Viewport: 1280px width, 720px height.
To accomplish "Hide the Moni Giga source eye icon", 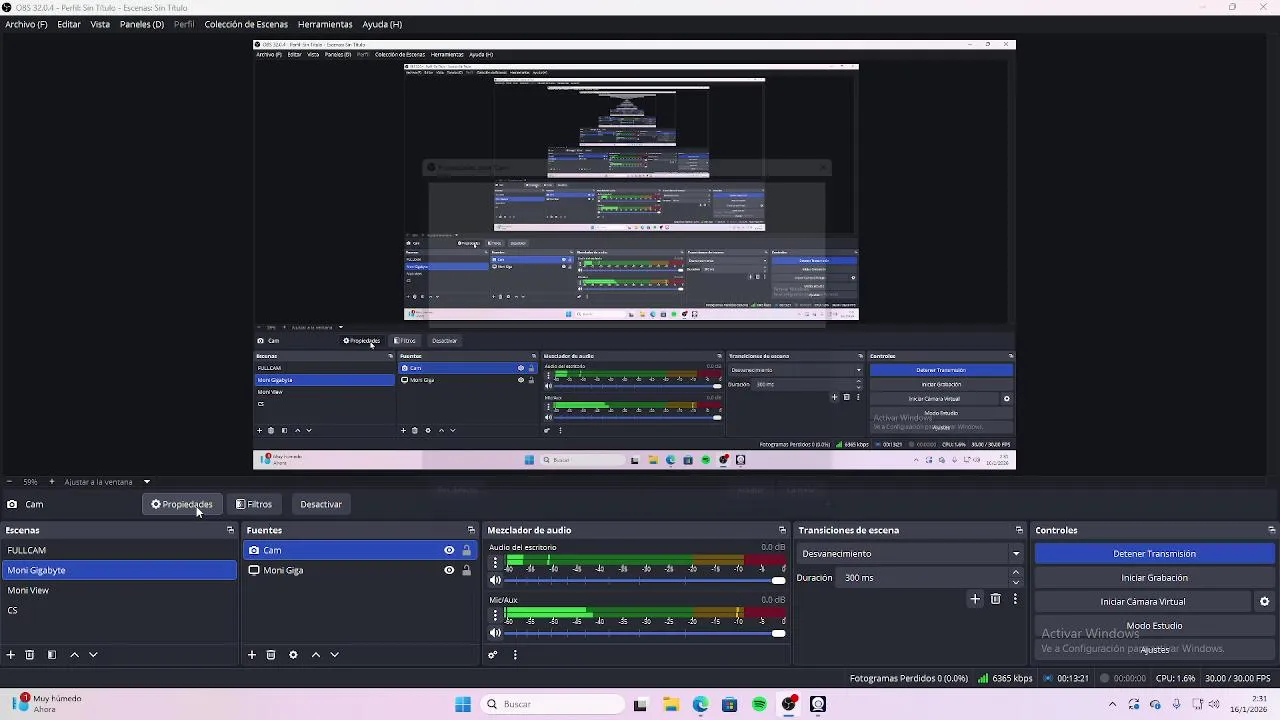I will coord(449,570).
